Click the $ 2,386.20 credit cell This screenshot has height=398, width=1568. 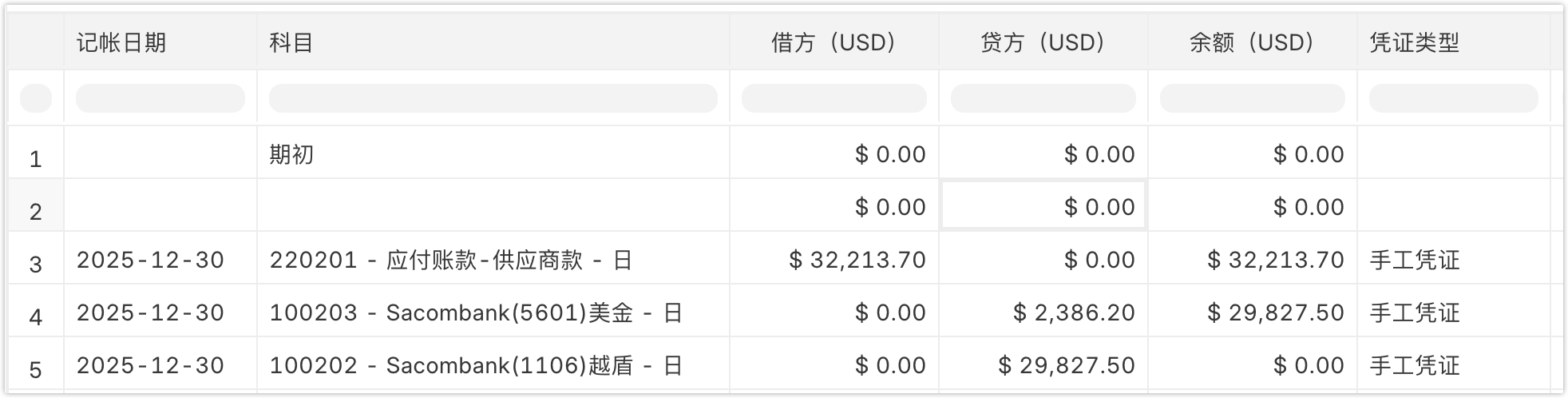tap(1074, 312)
